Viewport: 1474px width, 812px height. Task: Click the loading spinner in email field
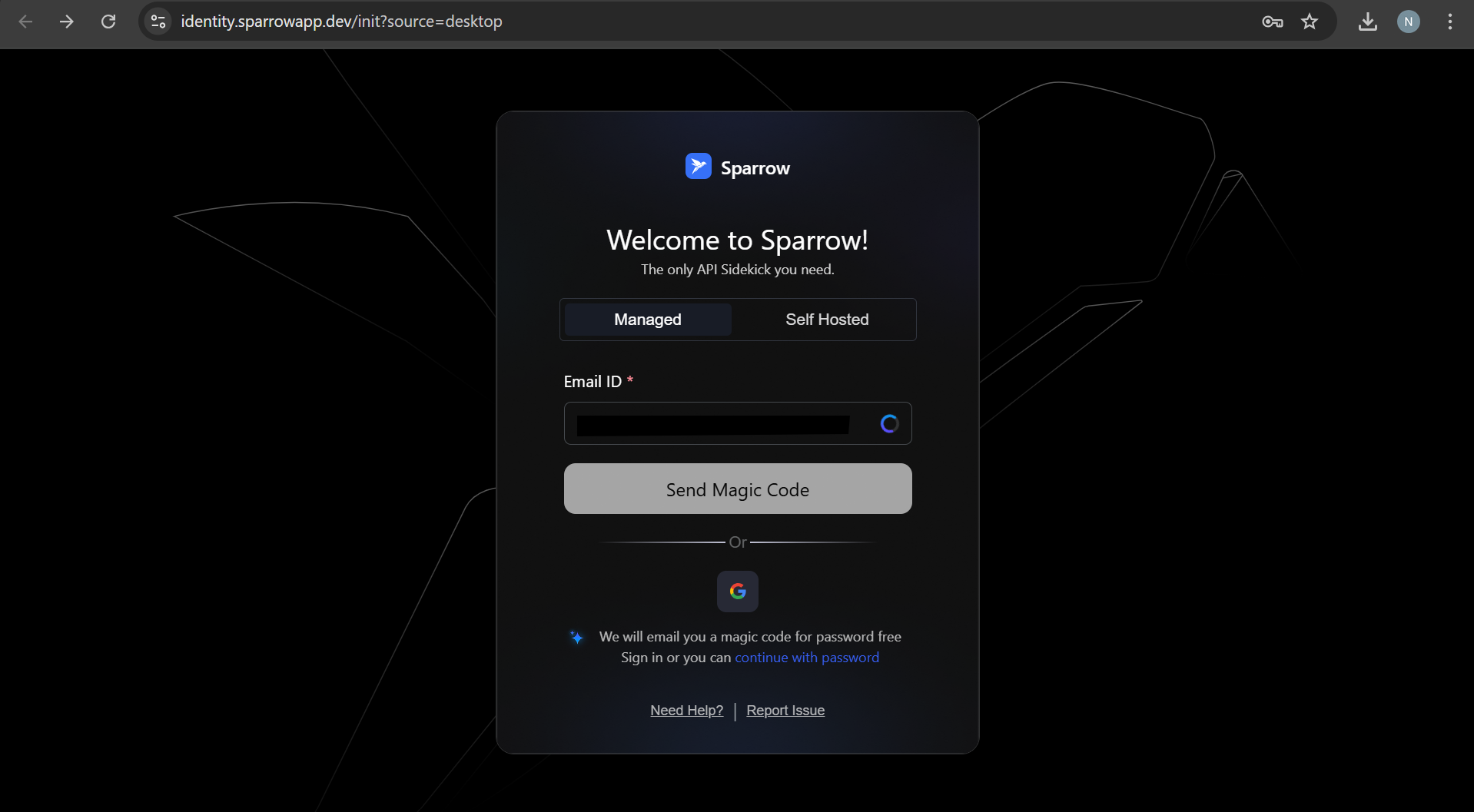click(889, 423)
